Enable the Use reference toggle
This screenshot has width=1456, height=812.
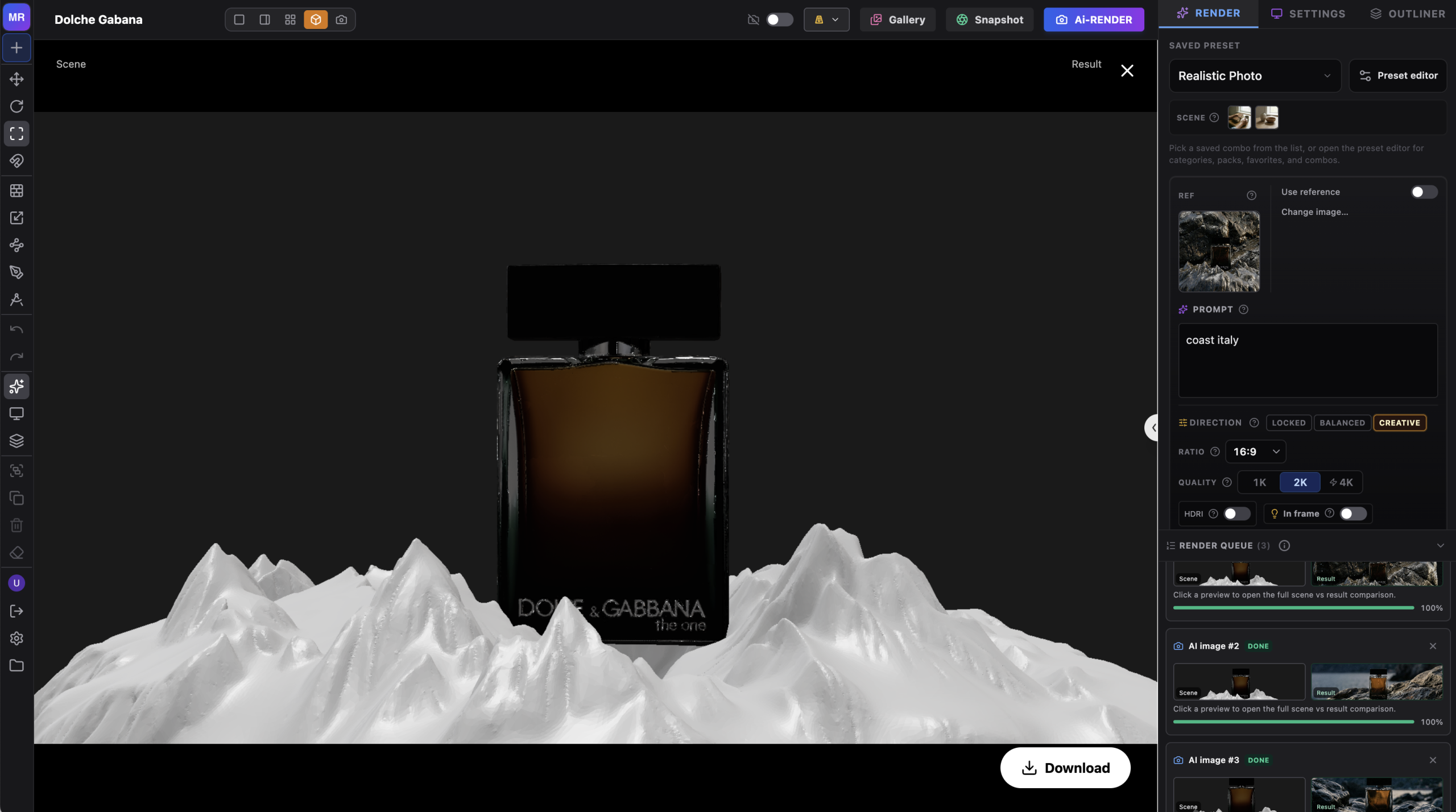(1424, 192)
